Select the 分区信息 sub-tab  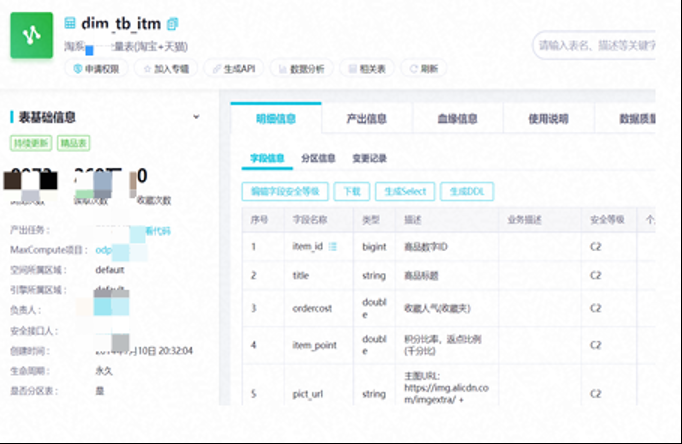318,158
